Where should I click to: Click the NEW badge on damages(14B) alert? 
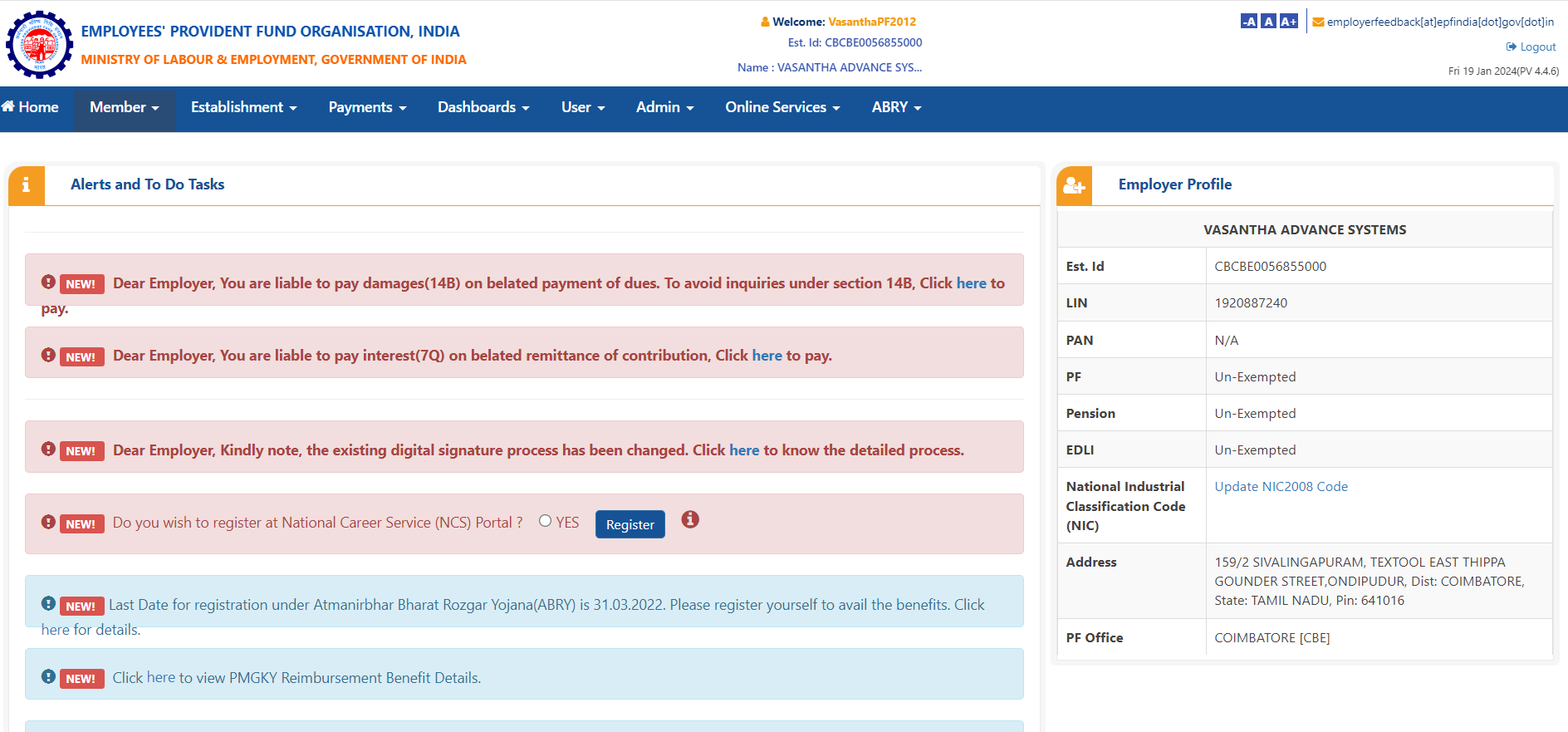click(81, 283)
